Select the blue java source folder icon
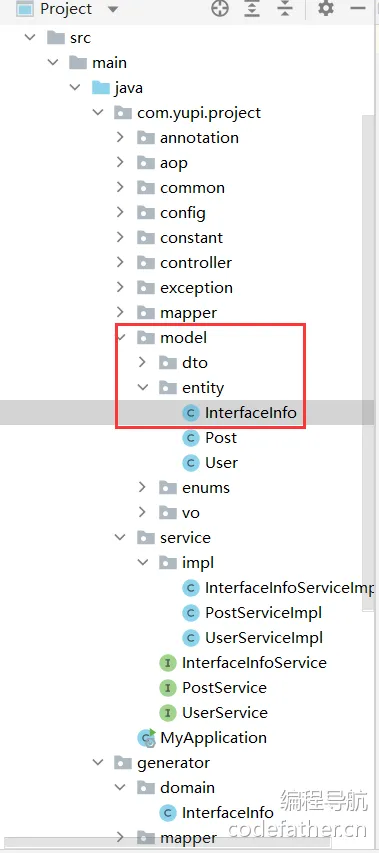Viewport: 379px width, 853px height. click(x=101, y=87)
